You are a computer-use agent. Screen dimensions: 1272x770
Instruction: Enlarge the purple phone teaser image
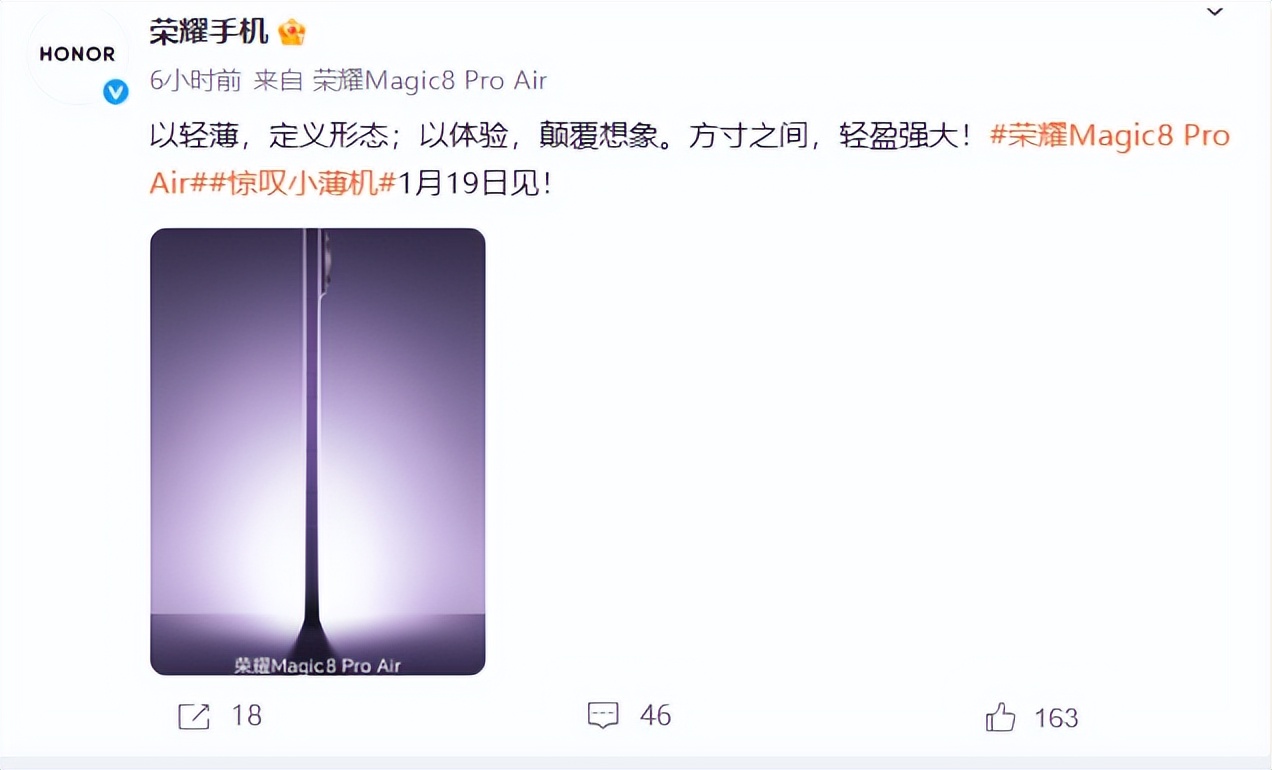[x=318, y=451]
